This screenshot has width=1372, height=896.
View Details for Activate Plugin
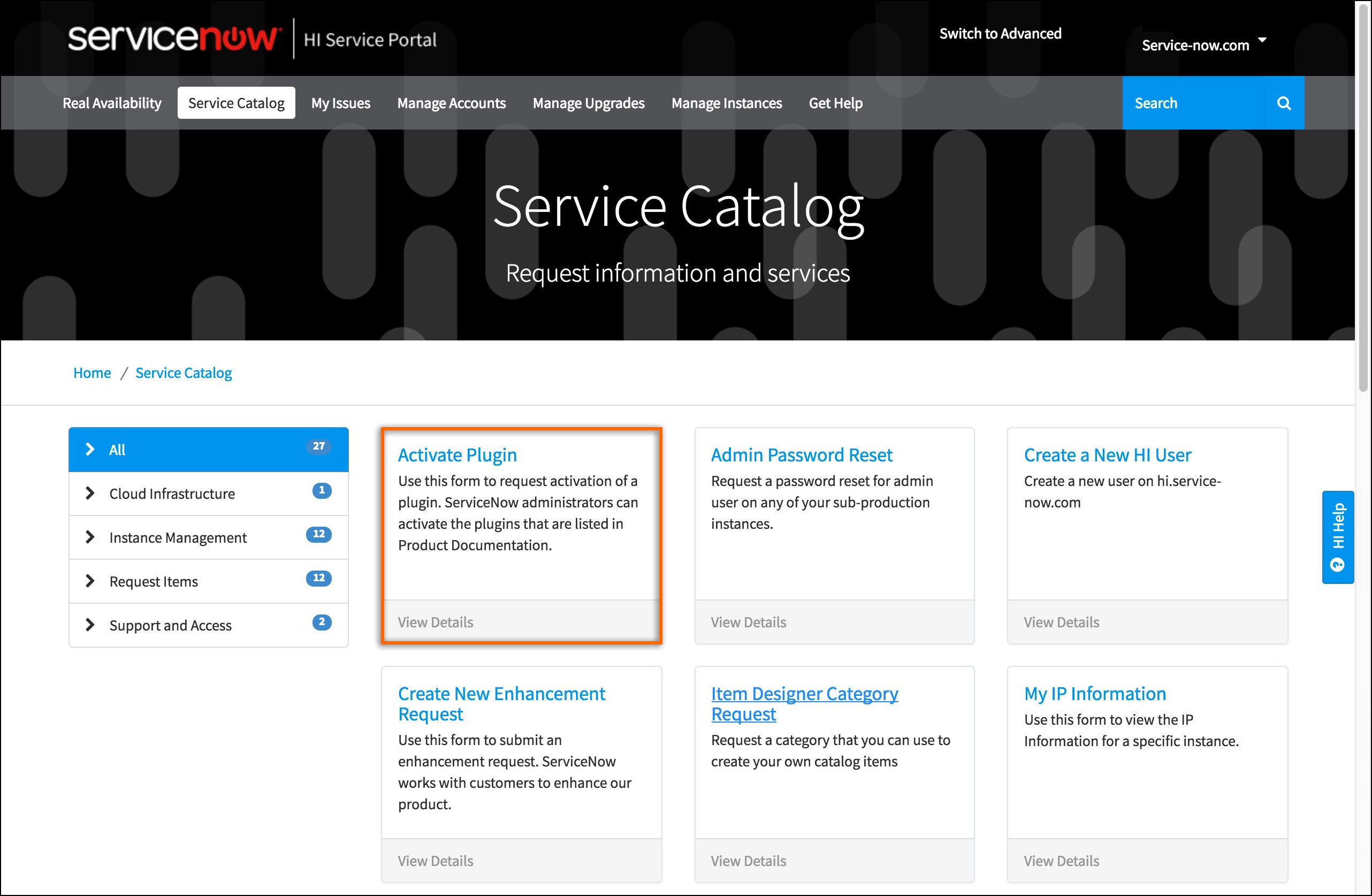tap(435, 622)
